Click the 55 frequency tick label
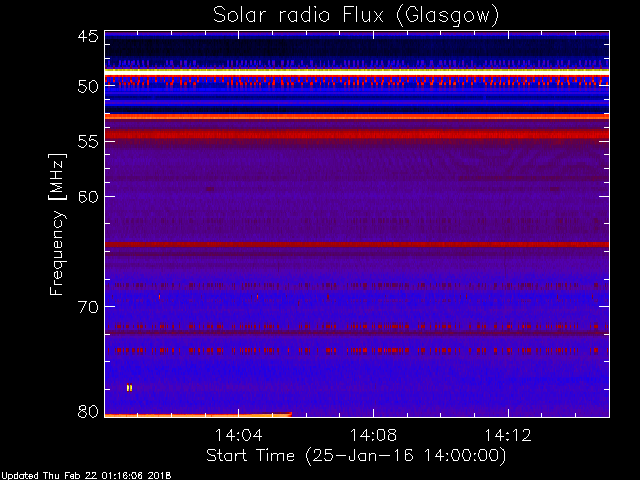 [x=88, y=142]
